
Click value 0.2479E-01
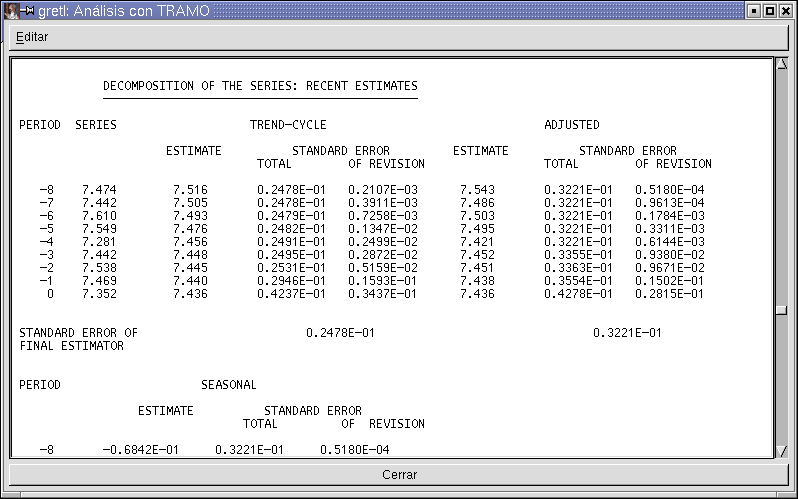pyautogui.click(x=291, y=216)
